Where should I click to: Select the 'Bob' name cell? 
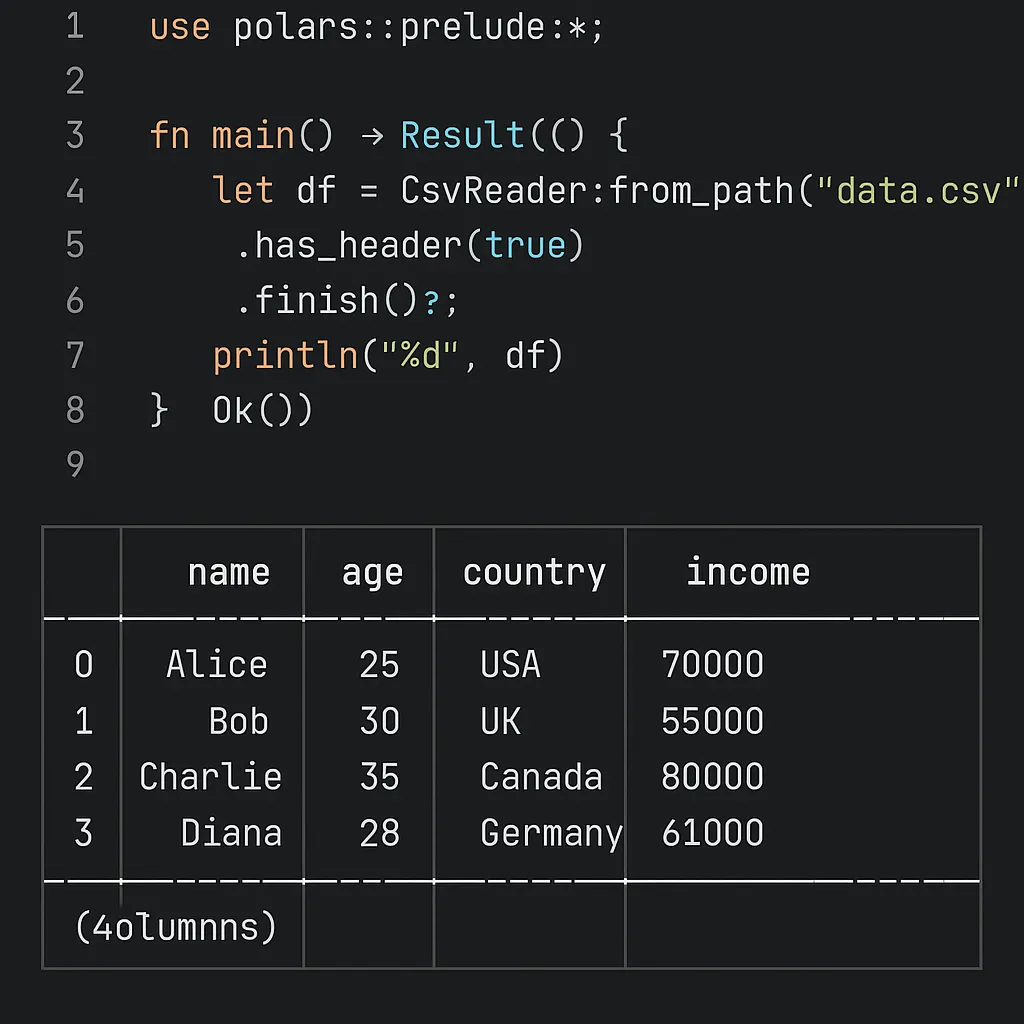click(x=238, y=721)
